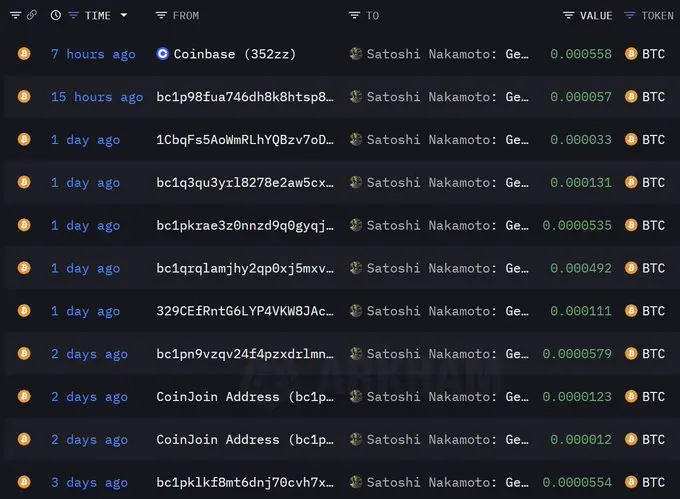
Task: Click Bitcoin chain icon in 7 hours ago row
Action: (24, 54)
